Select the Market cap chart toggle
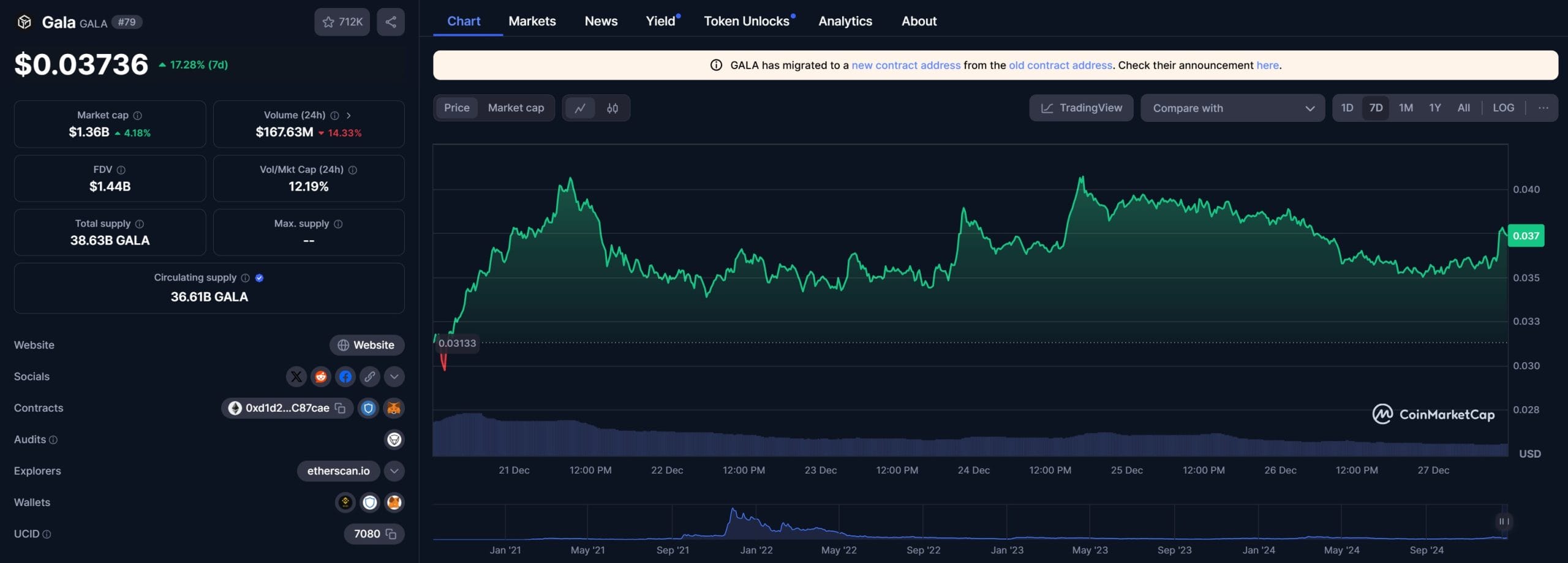1568x563 pixels. 516,108
